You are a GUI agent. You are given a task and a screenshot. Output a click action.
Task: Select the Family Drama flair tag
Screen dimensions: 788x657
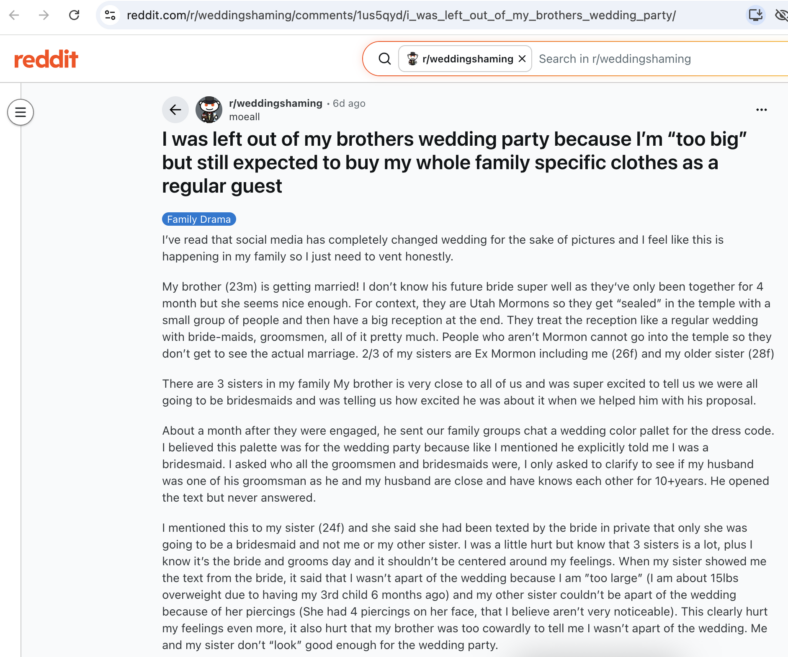(199, 219)
